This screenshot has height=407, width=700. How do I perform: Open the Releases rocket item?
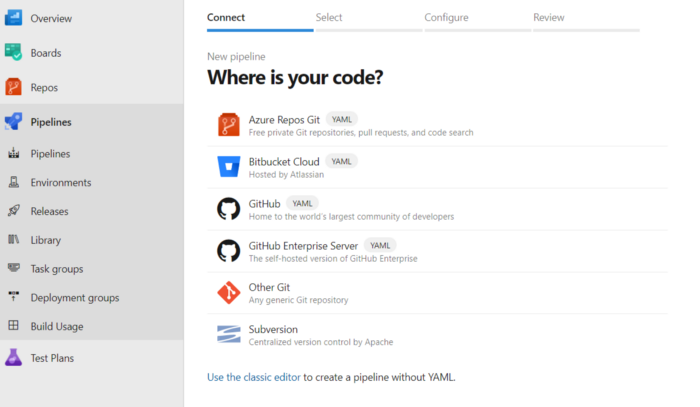click(x=48, y=211)
